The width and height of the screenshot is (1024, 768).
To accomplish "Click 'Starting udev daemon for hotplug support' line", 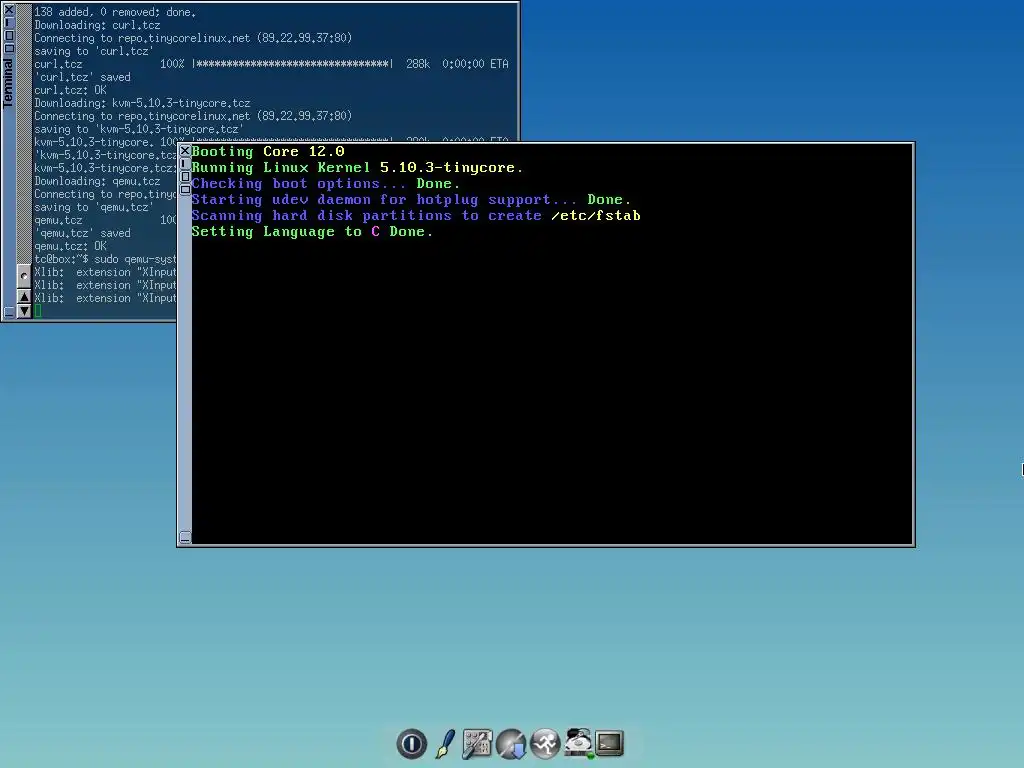I will [x=411, y=200].
